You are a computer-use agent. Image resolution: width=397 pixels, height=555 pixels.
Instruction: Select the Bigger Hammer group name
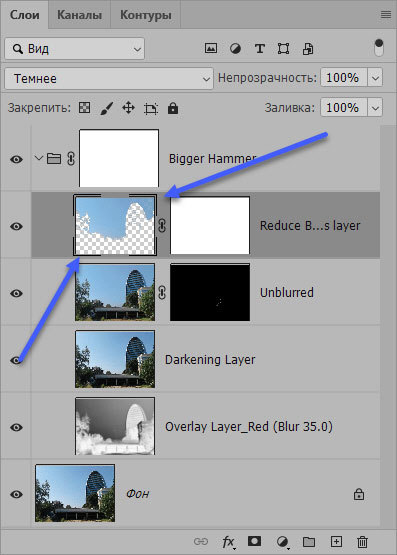coord(212,159)
